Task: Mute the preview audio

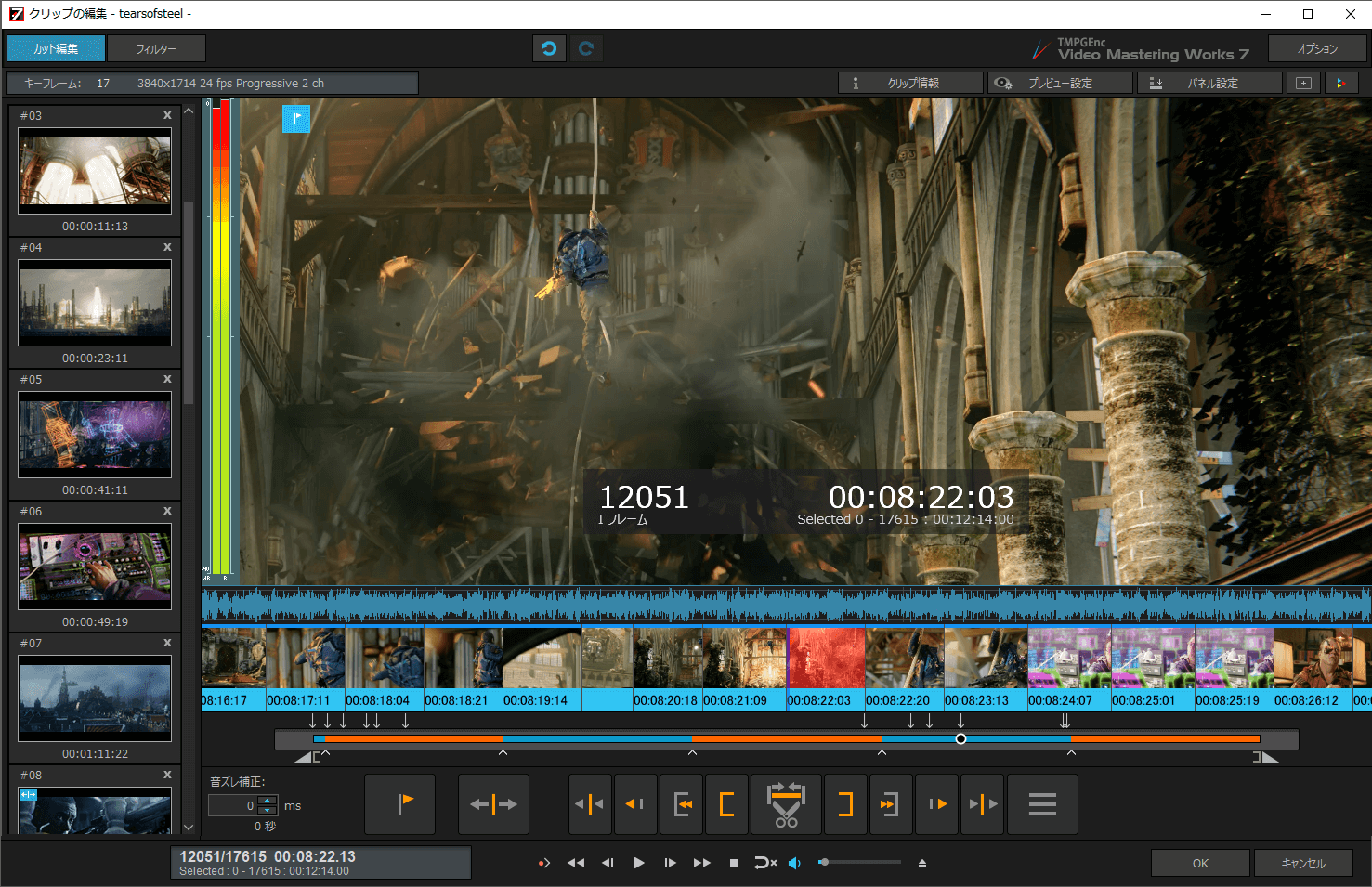Action: (x=794, y=863)
